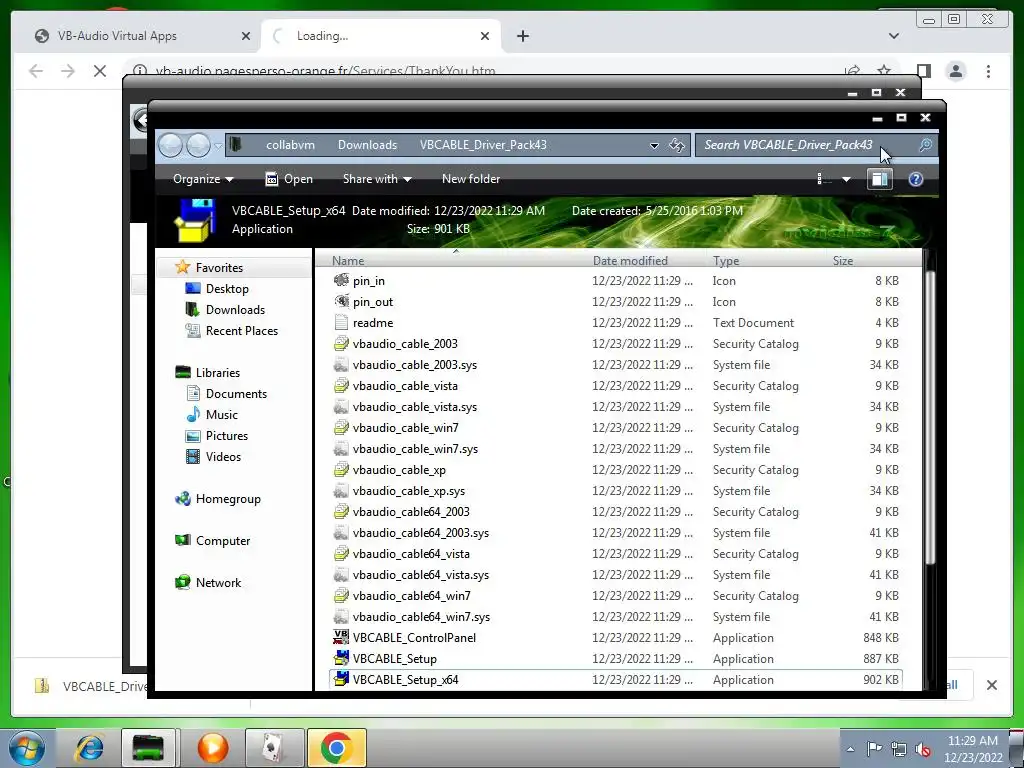Viewport: 1024px width, 768px height.
Task: Sort files by Date modified column
Action: click(x=630, y=261)
